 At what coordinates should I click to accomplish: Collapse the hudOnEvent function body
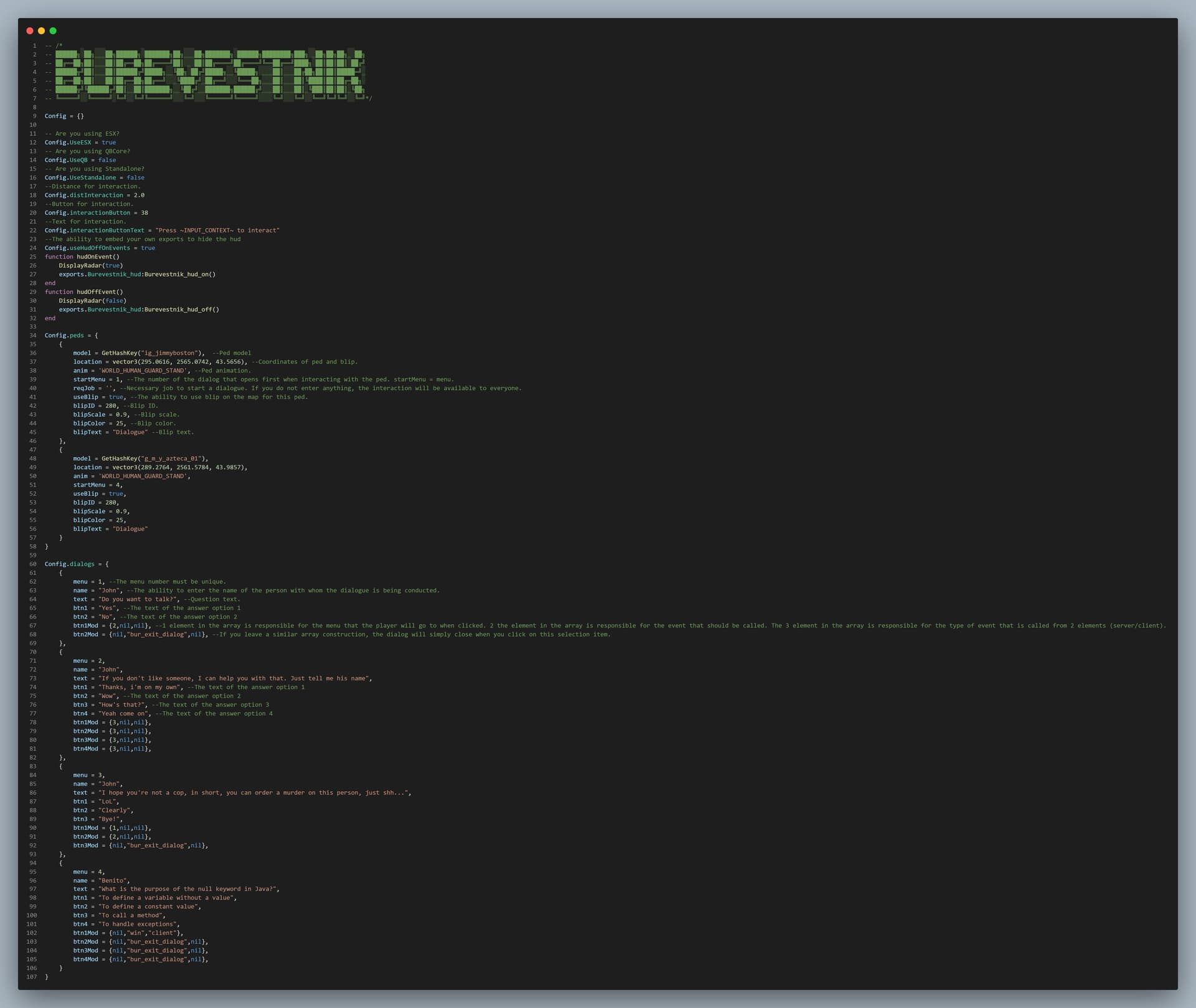39,256
